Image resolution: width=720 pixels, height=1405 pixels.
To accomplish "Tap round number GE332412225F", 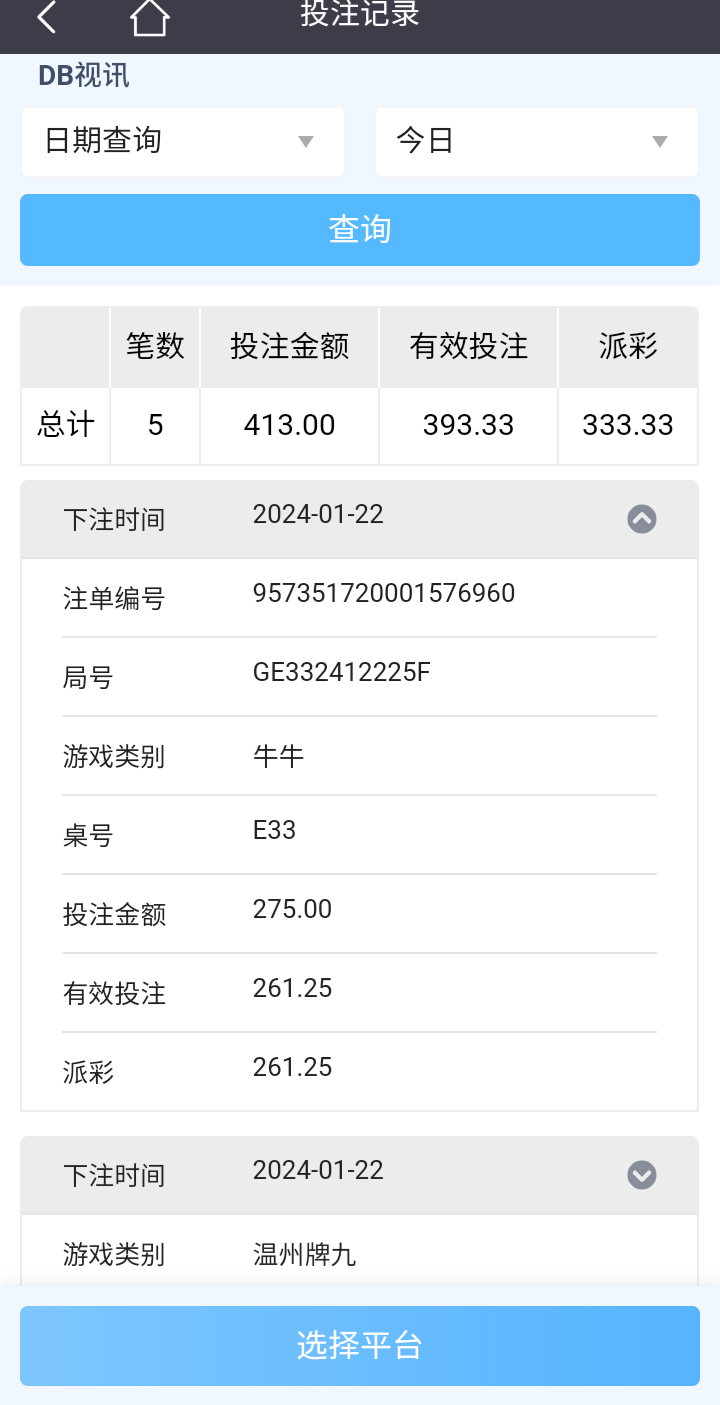I will [x=341, y=673].
